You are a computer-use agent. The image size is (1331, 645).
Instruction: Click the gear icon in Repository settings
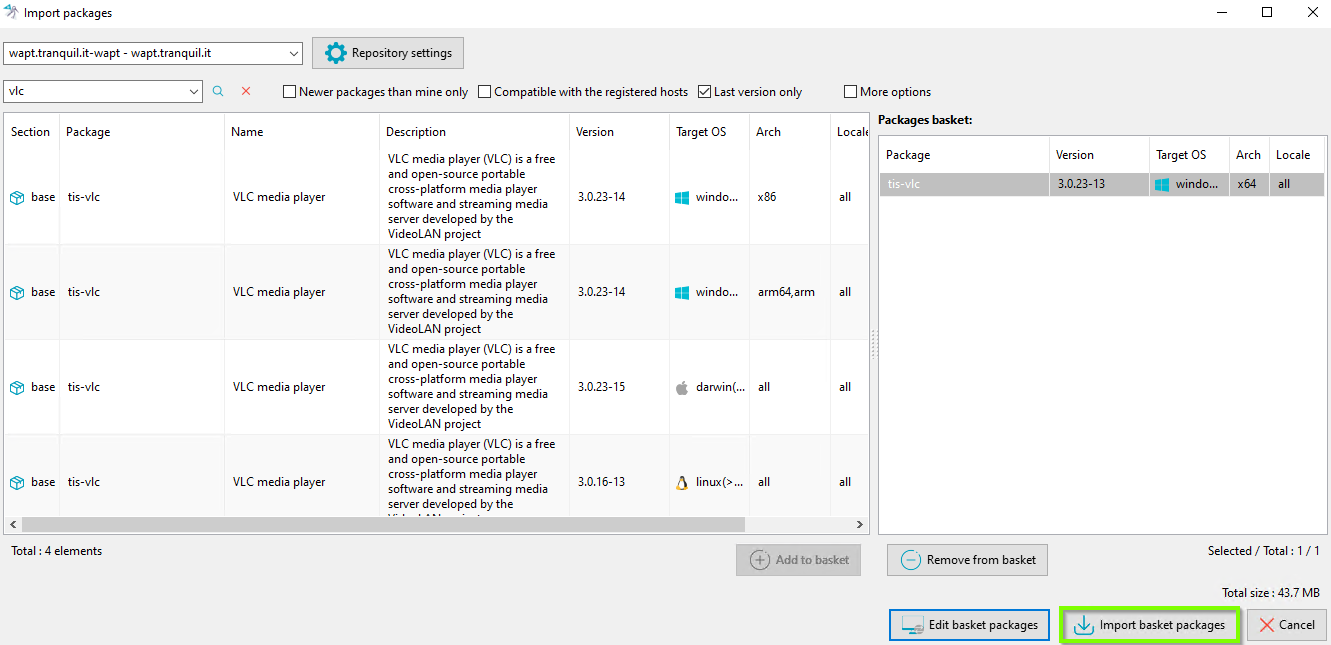336,53
